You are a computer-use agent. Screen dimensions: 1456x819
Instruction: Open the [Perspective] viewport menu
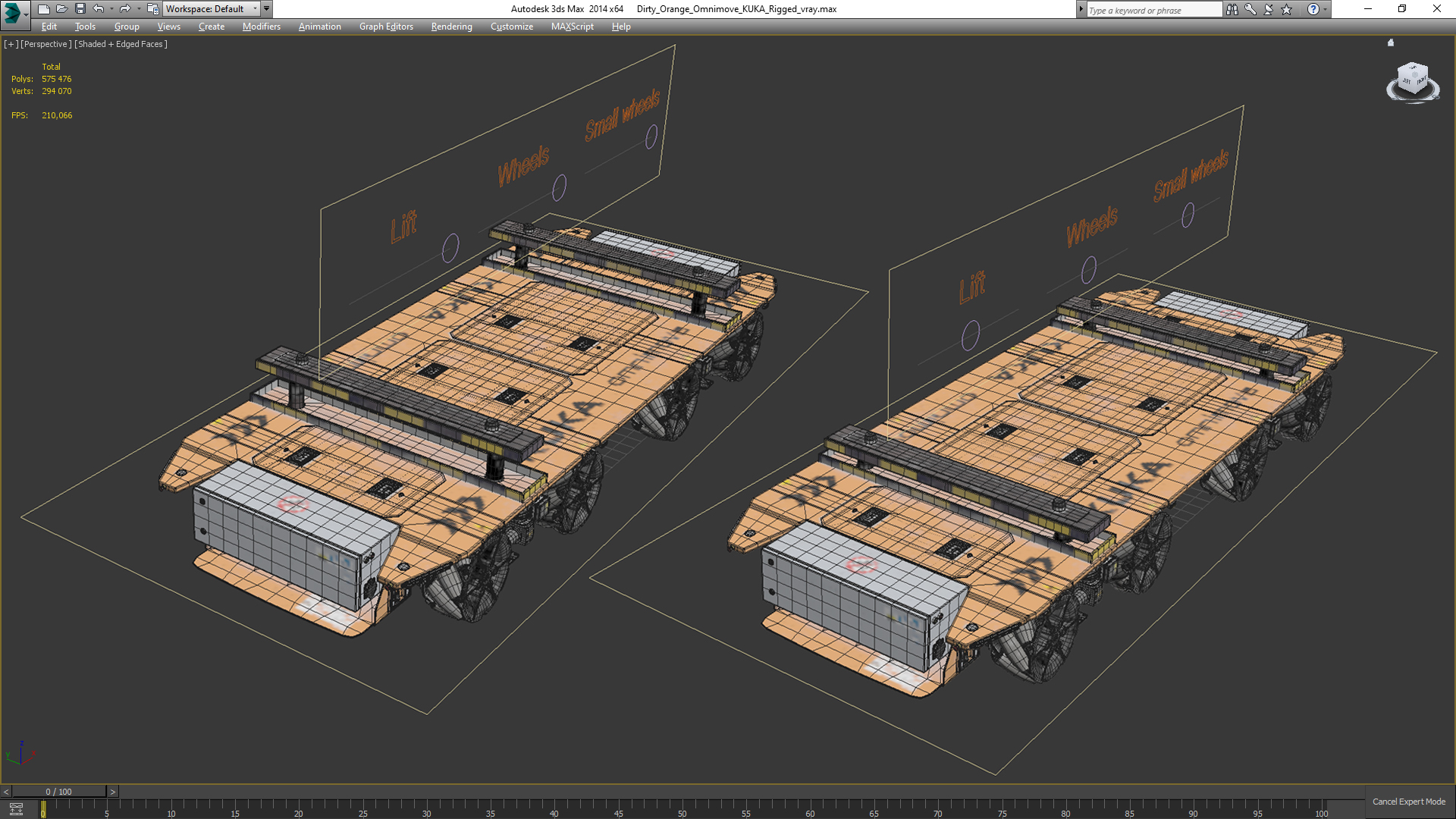click(46, 44)
